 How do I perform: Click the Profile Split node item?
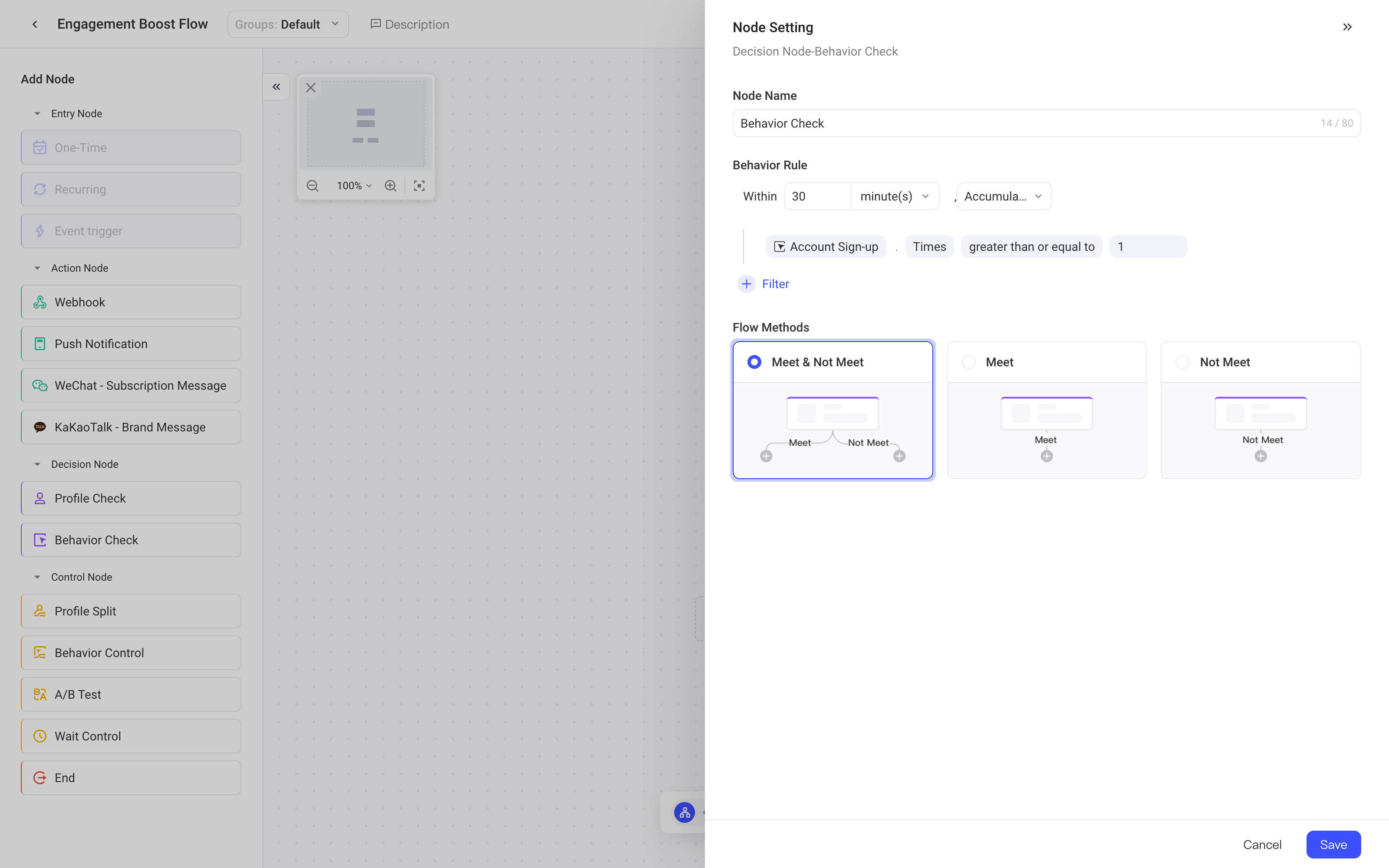131,611
